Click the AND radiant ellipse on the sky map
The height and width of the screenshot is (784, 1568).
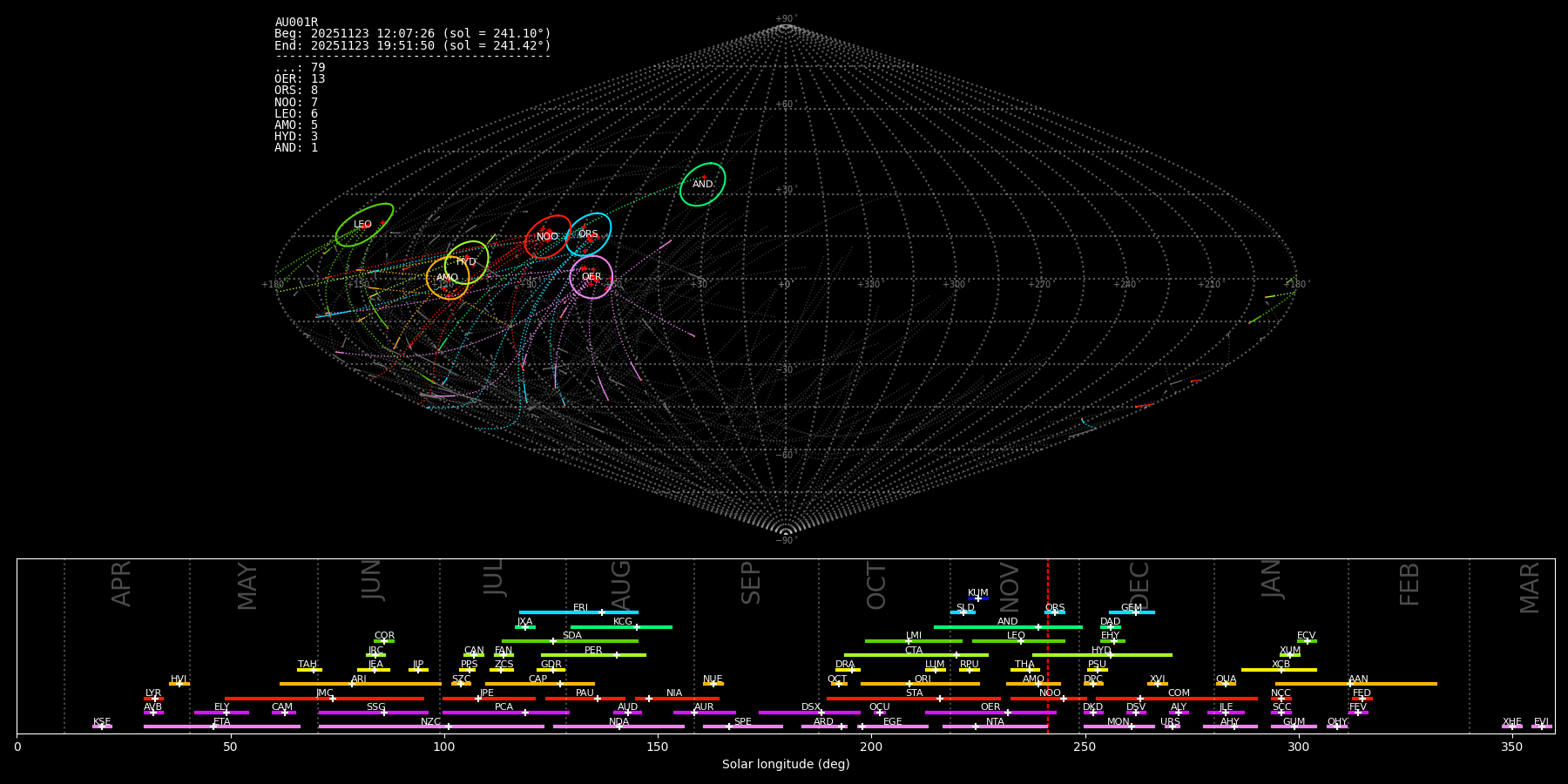(702, 185)
